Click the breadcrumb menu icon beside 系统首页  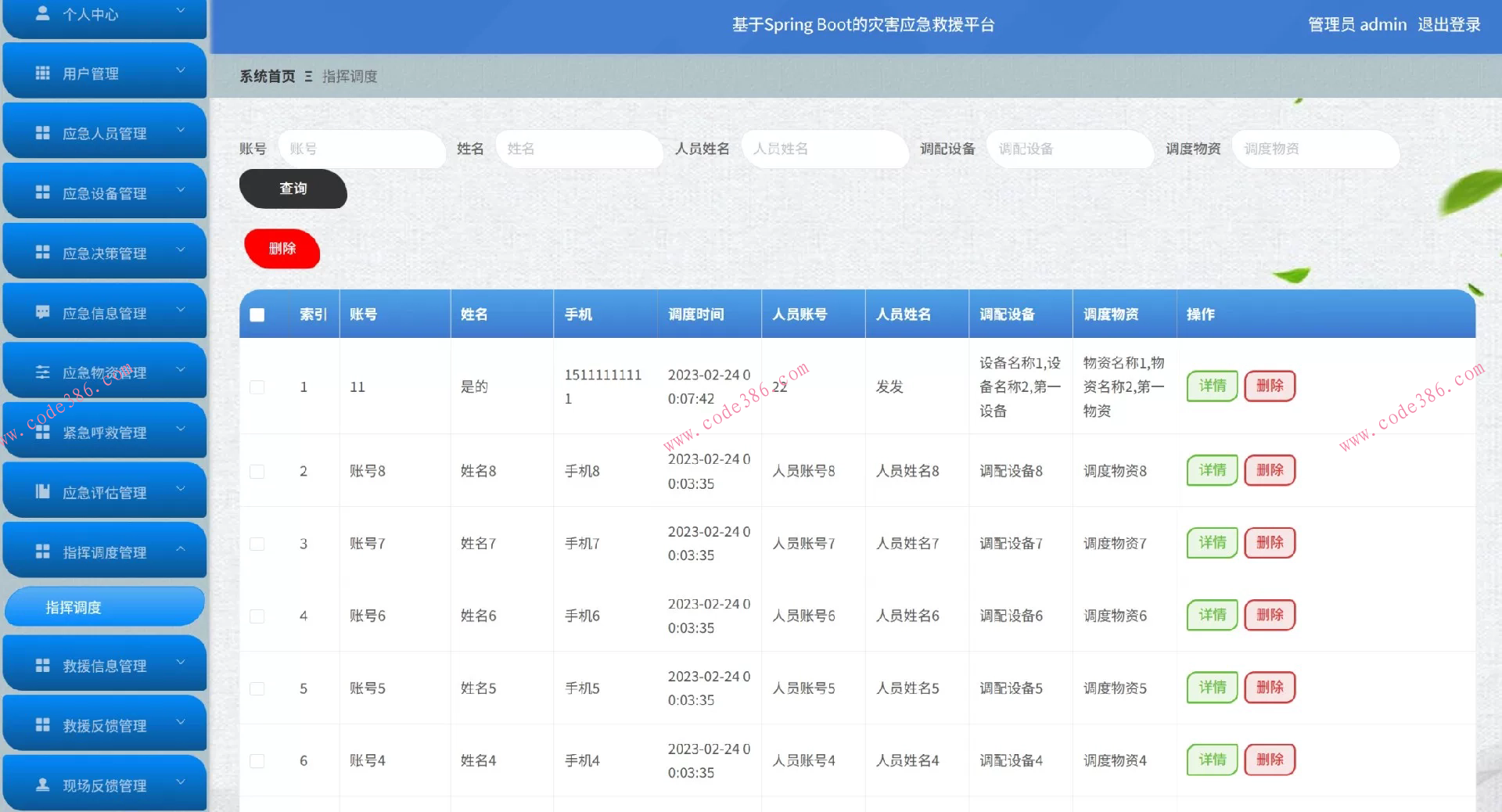[x=310, y=76]
